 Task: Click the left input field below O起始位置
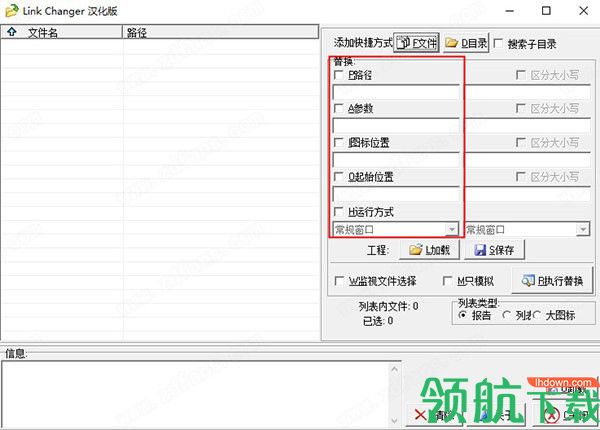click(x=396, y=194)
